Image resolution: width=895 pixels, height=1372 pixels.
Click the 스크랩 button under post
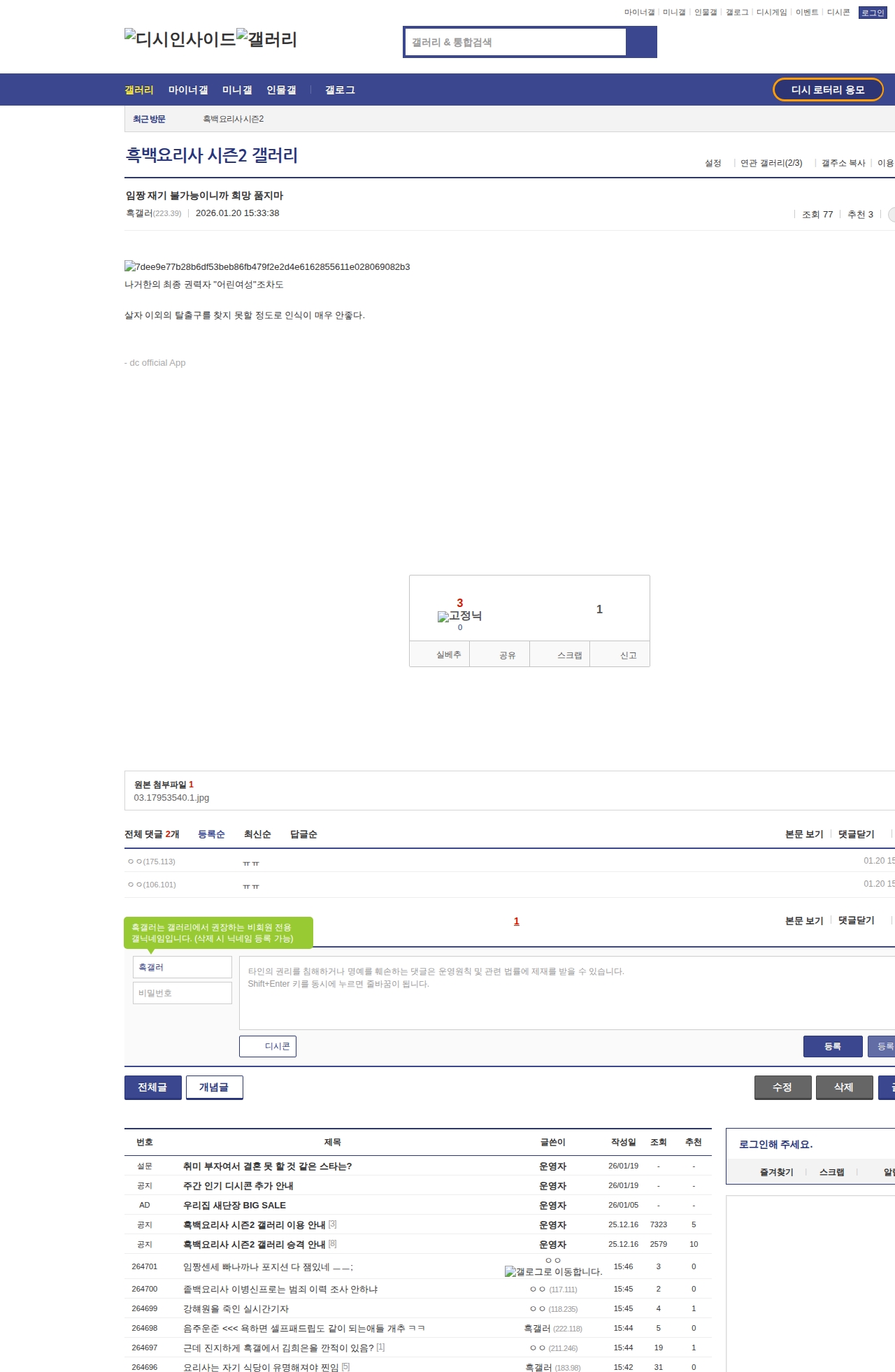pyautogui.click(x=559, y=655)
